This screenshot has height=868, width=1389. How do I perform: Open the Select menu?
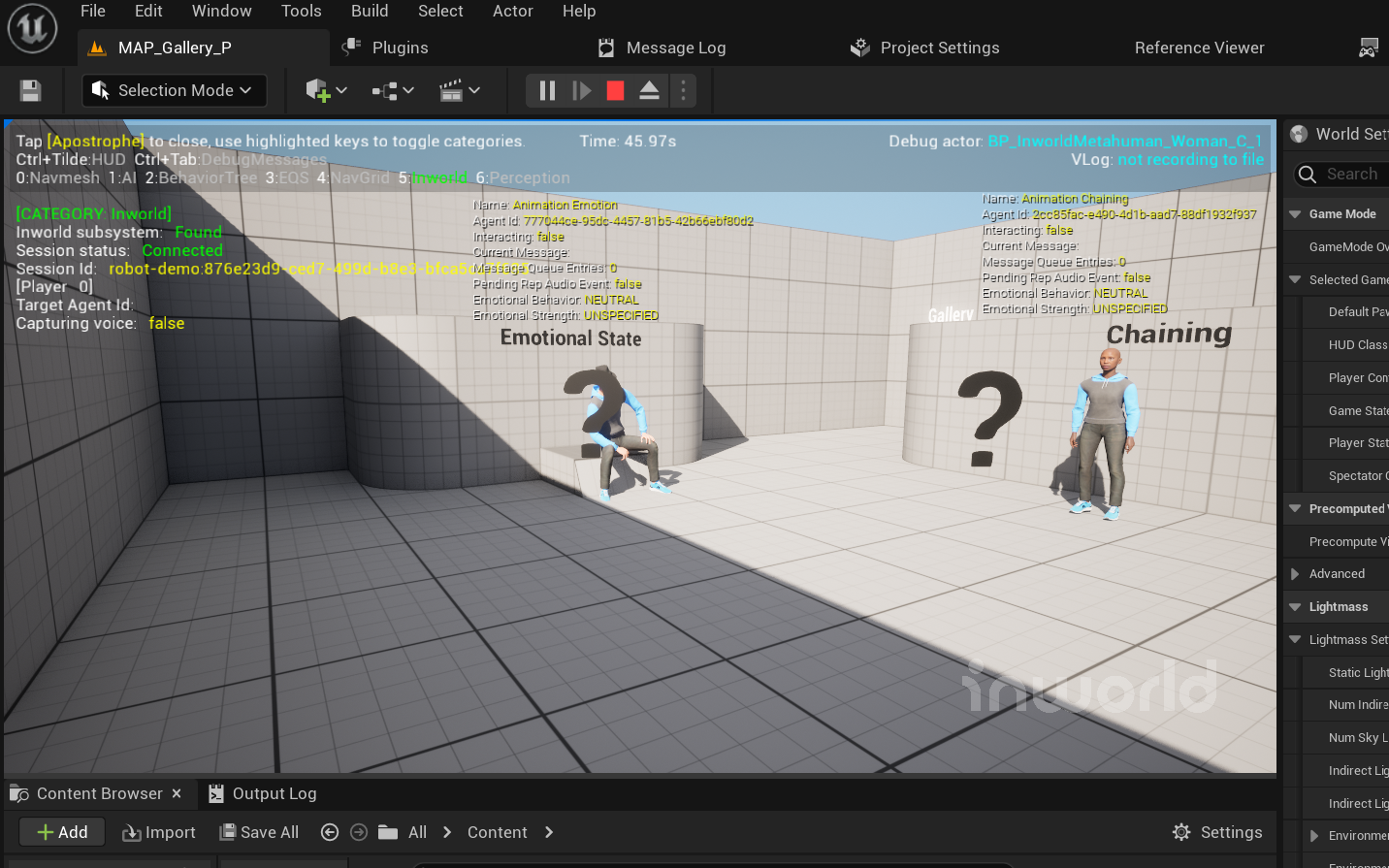click(x=440, y=11)
